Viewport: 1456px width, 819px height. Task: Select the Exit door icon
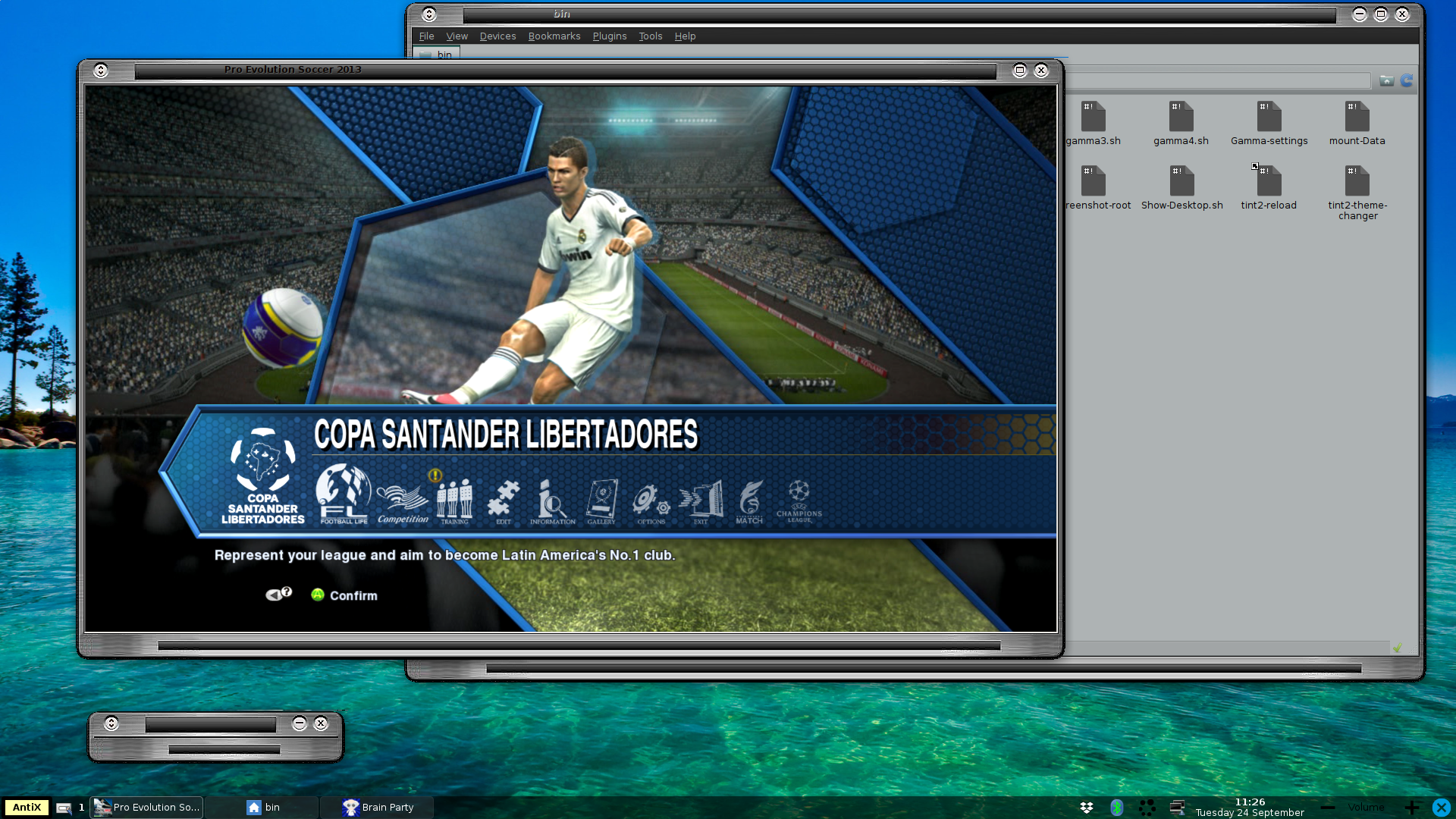pos(701,501)
